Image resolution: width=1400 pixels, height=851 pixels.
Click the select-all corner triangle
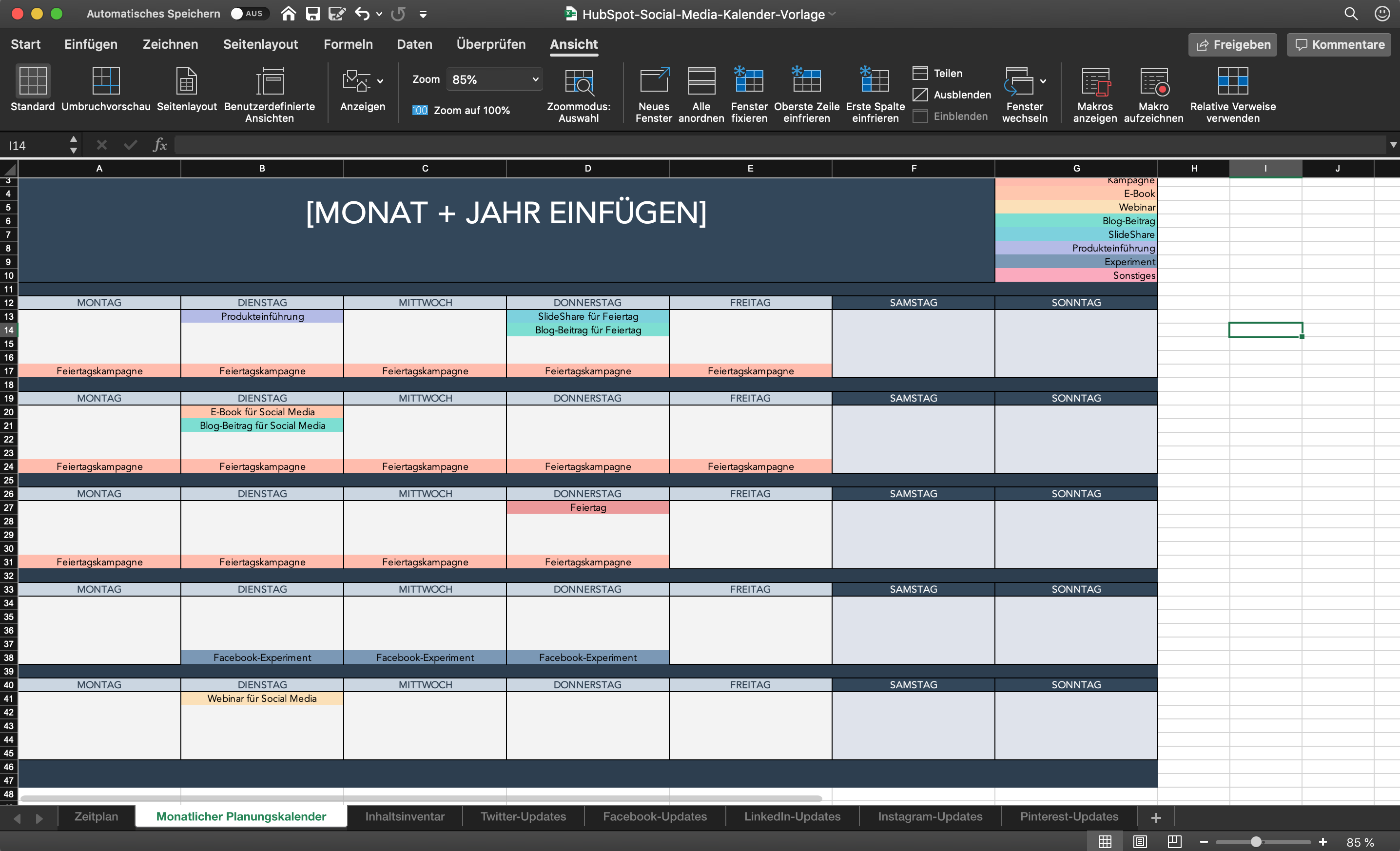[x=9, y=169]
